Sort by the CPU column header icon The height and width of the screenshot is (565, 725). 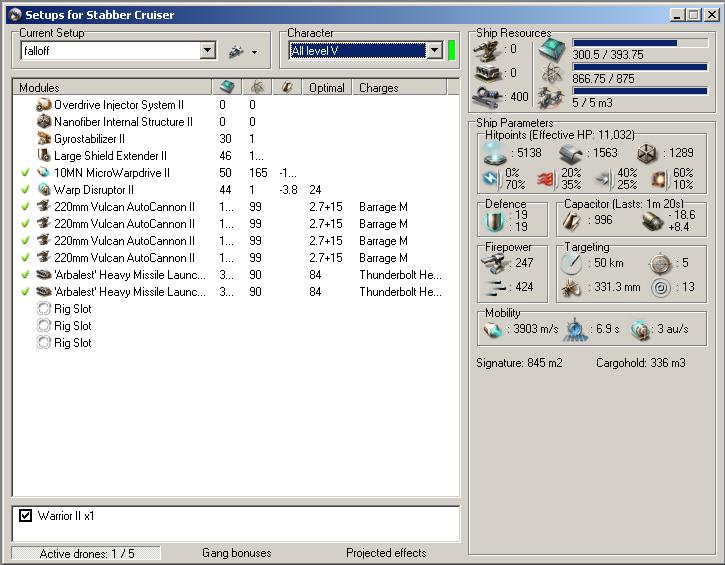coord(227,87)
